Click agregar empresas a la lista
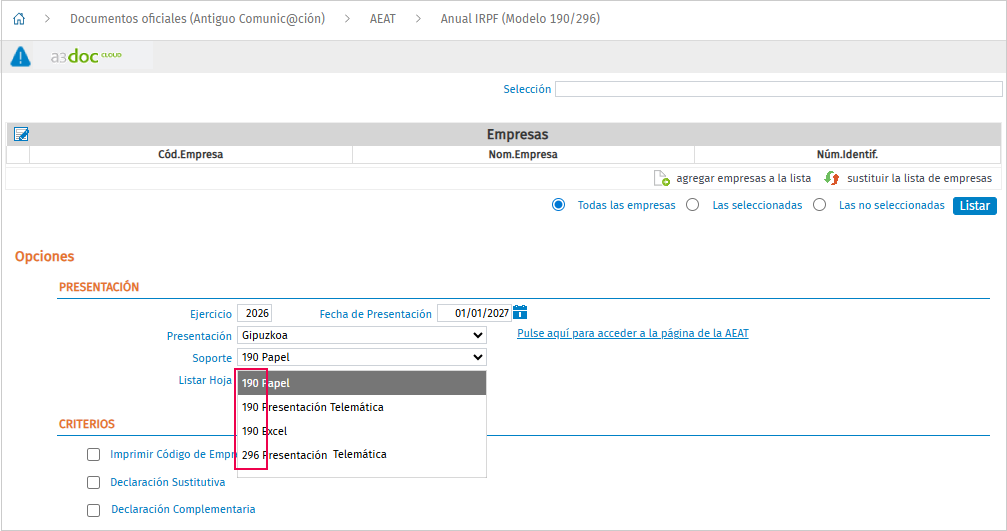The image size is (1007, 531). [x=743, y=178]
